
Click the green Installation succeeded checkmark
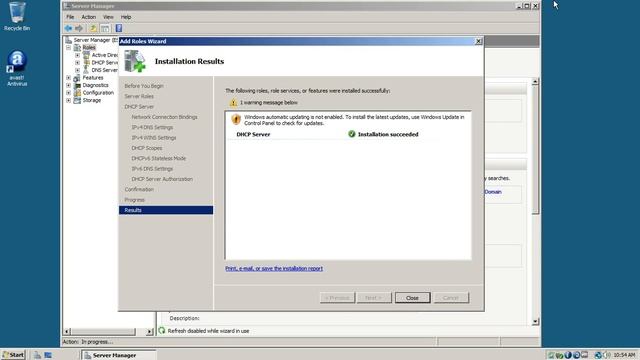351,134
